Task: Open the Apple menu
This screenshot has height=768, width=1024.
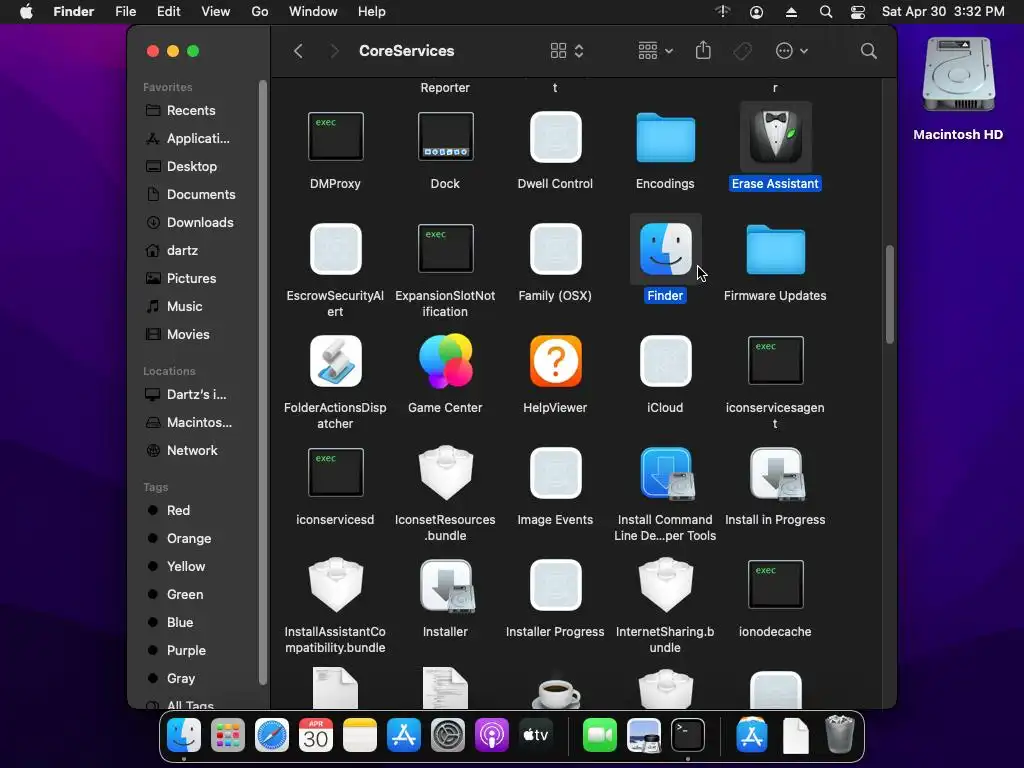Action: 26,12
